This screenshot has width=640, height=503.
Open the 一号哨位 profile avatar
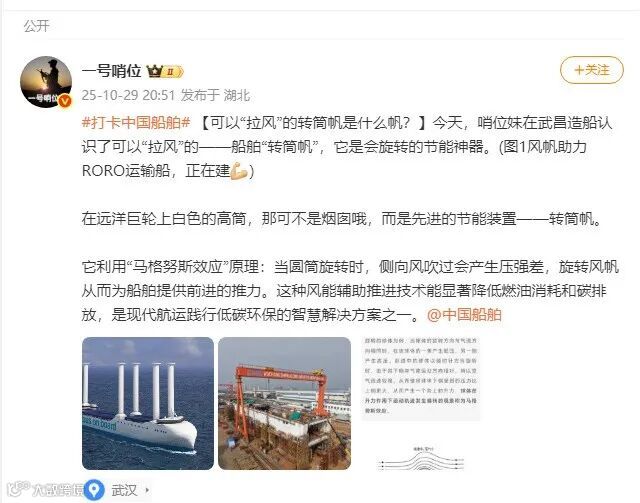point(46,82)
